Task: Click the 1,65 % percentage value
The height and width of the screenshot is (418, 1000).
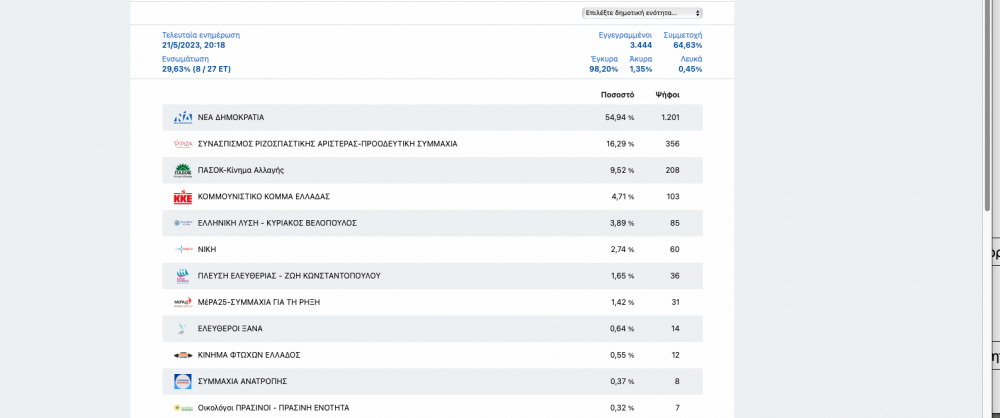Action: pyautogui.click(x=622, y=276)
